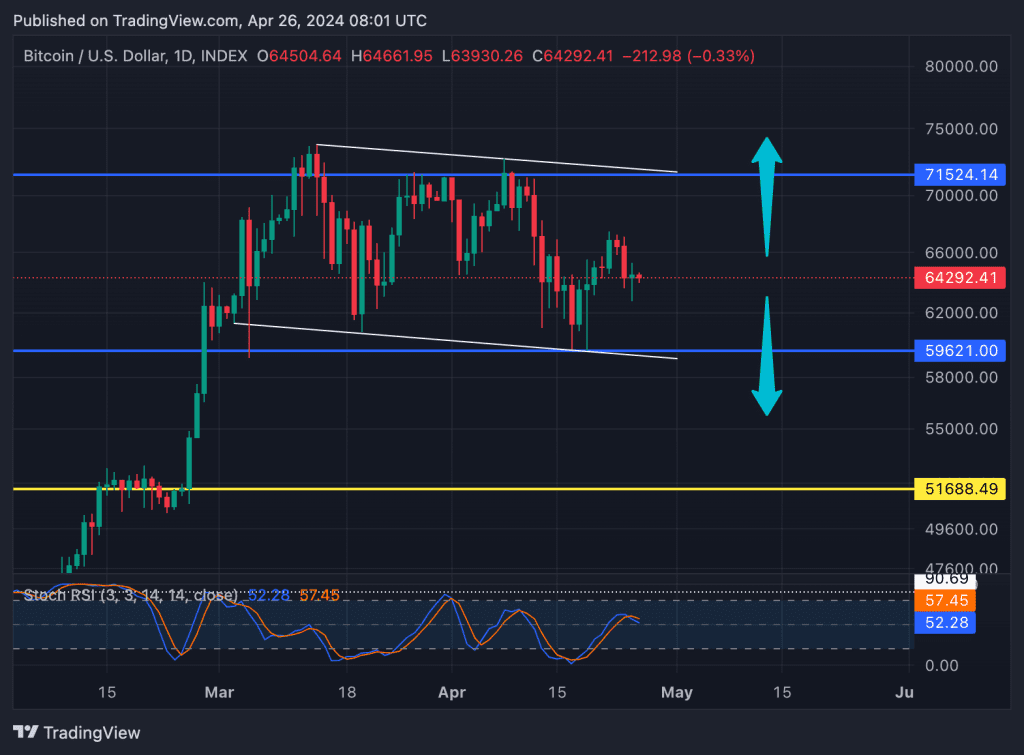Screen dimensions: 1024x755
Task: Open the Bitcoin / U.S. Dollar symbol title
Action: point(109,56)
